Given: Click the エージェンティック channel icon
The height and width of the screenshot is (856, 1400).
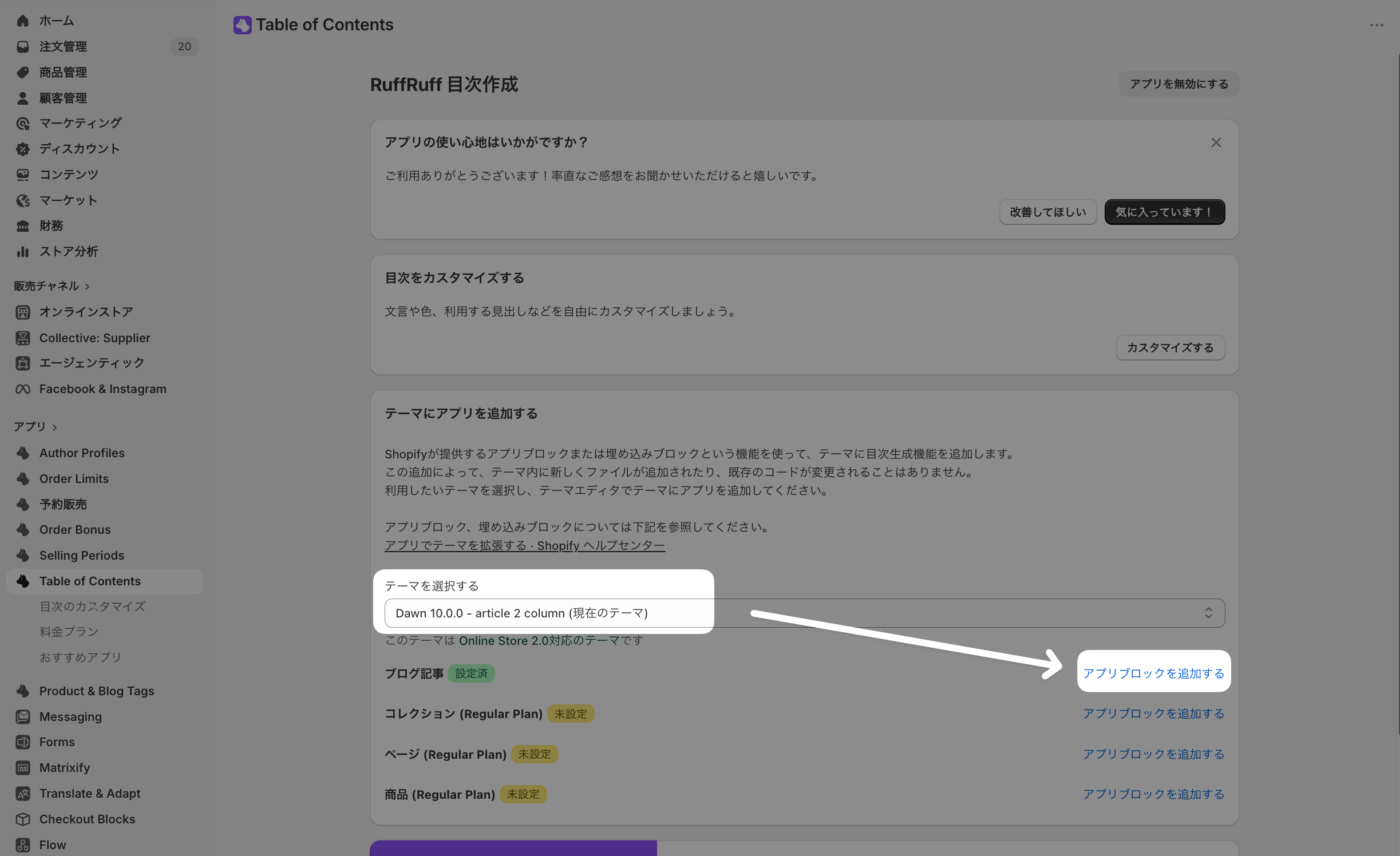Looking at the screenshot, I should 23,363.
